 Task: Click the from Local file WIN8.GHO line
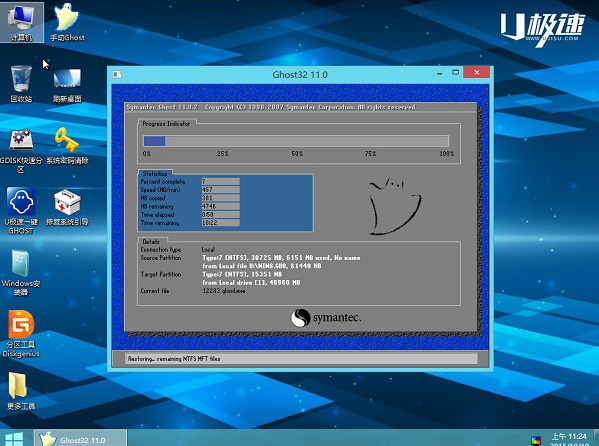pos(262,266)
